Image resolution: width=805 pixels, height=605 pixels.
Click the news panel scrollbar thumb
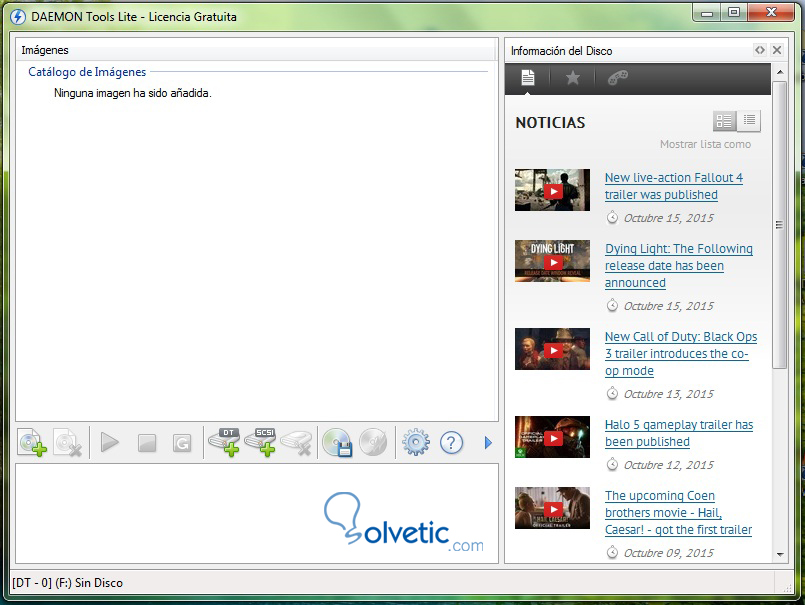click(779, 224)
